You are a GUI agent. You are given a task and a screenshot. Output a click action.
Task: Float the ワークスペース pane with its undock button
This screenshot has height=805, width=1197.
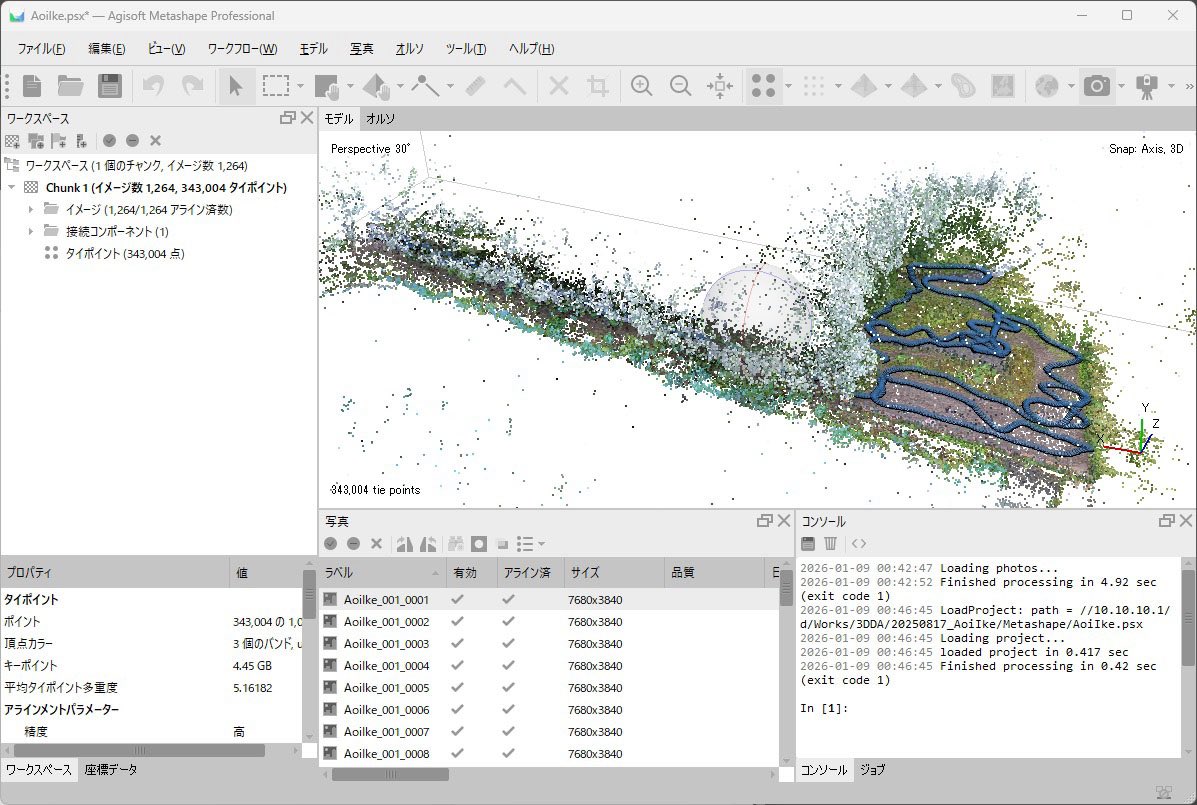288,118
